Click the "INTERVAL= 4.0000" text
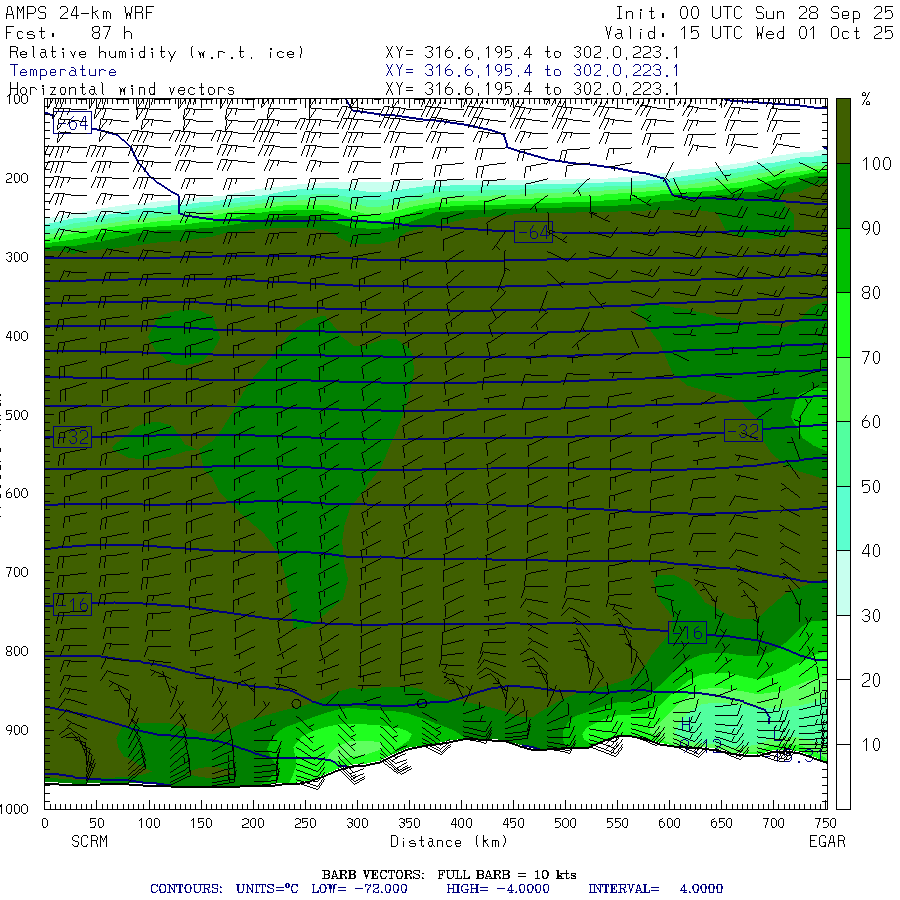The image size is (900, 900). tap(655, 889)
